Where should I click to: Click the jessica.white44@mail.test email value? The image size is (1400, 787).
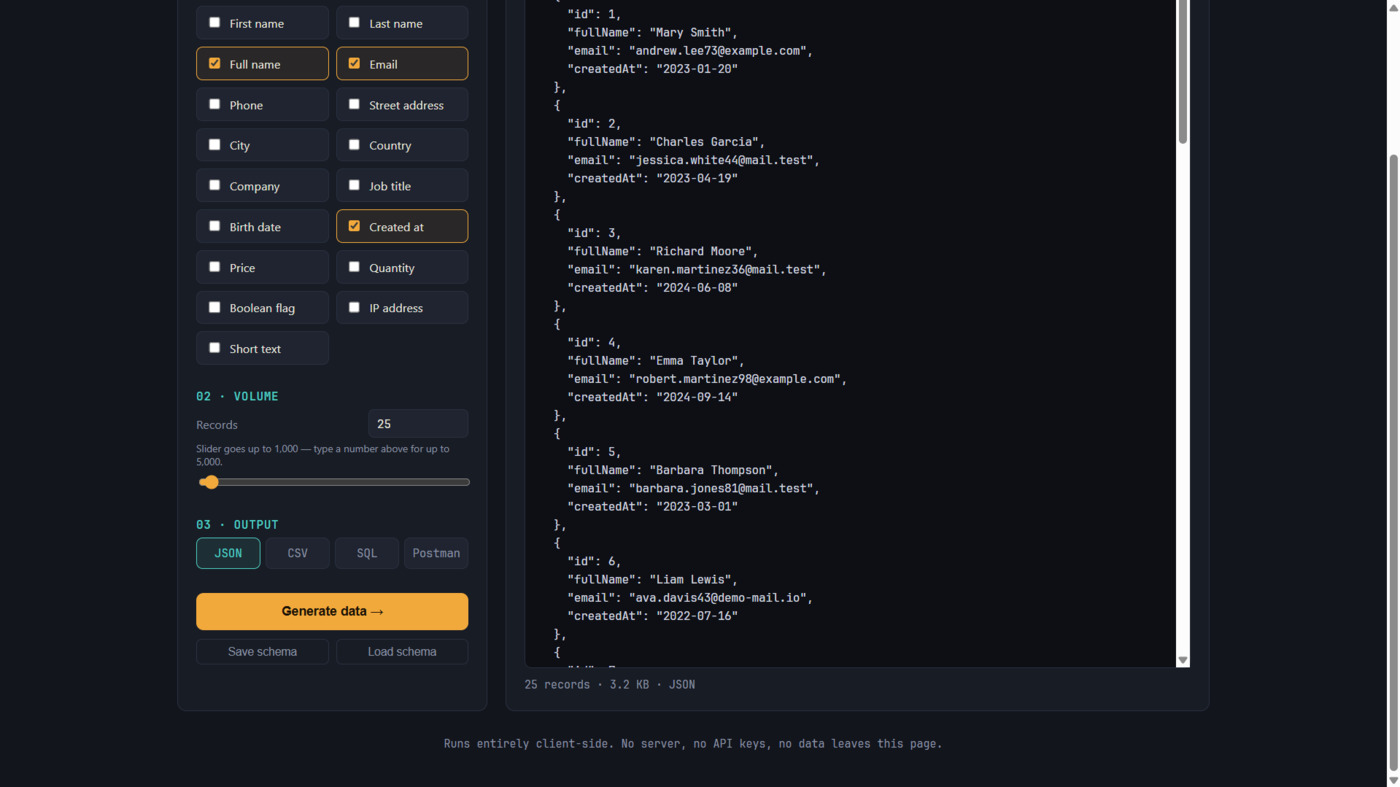click(x=721, y=160)
